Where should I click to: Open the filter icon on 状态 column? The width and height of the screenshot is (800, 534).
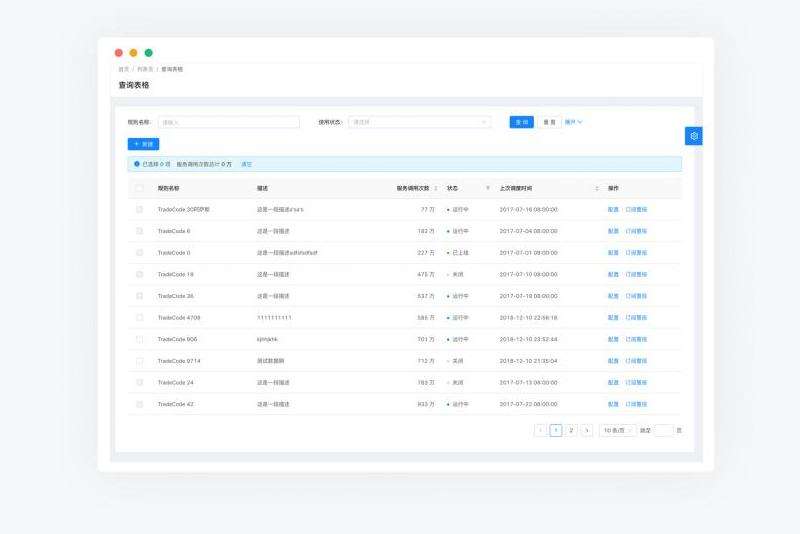pyautogui.click(x=488, y=188)
